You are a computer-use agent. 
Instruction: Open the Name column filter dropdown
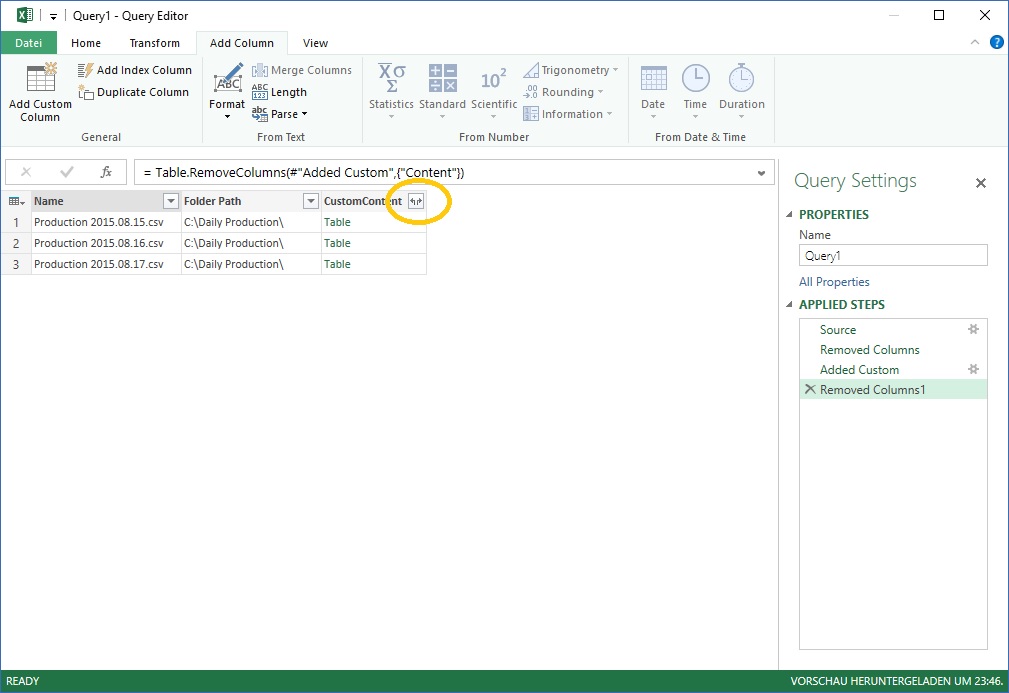[170, 201]
